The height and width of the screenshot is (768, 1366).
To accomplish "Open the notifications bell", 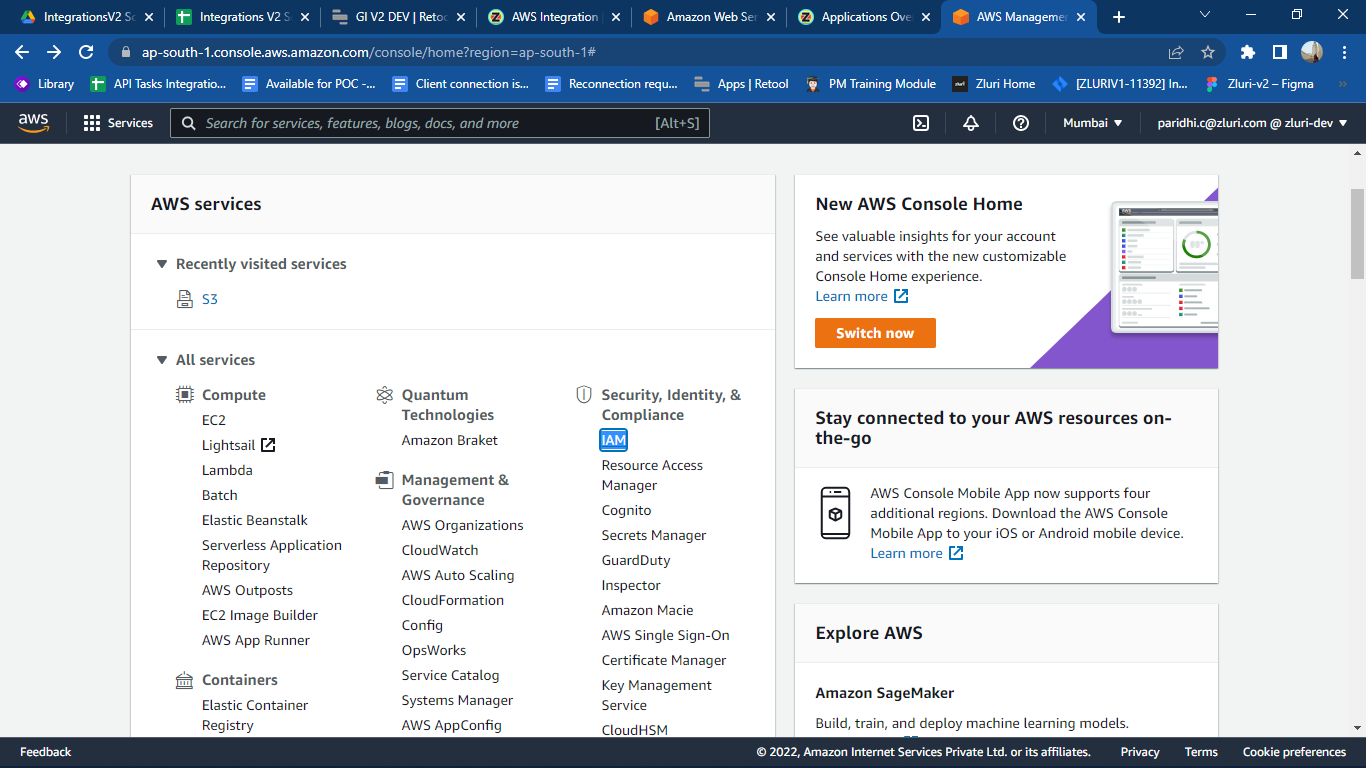I will 970,123.
